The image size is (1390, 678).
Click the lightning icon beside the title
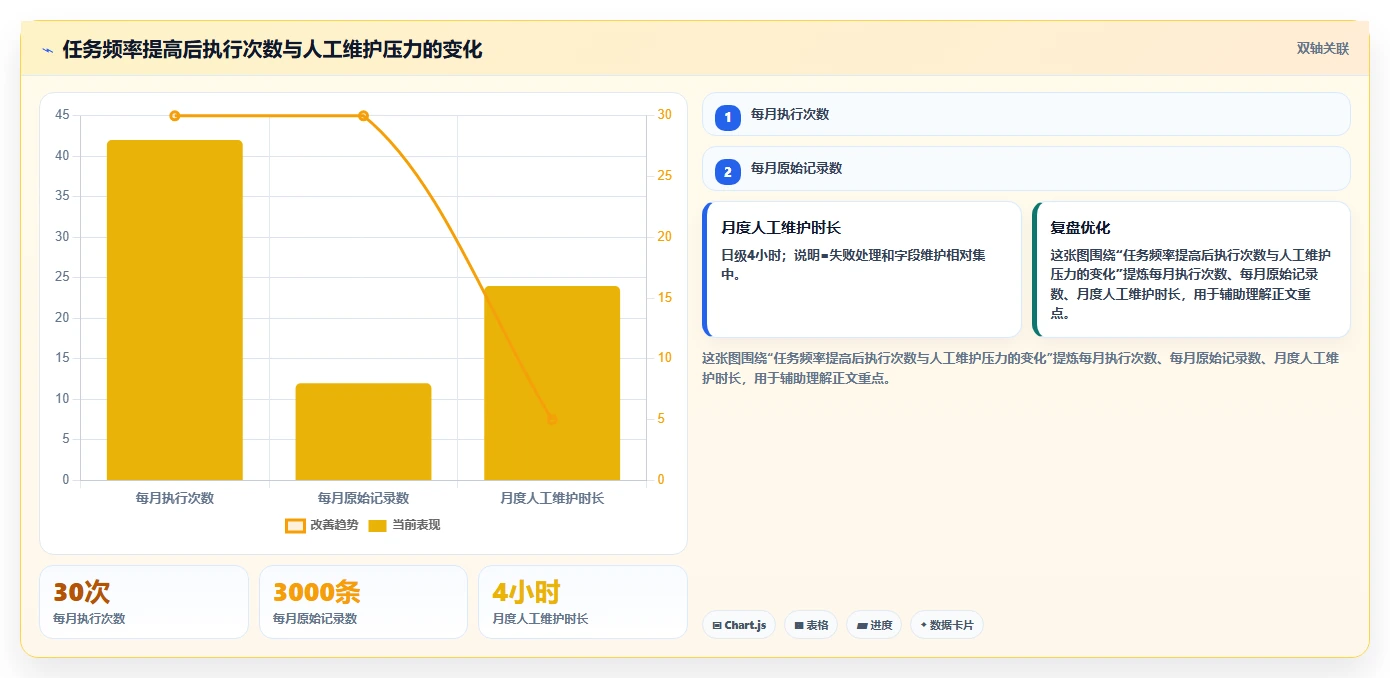tap(47, 50)
